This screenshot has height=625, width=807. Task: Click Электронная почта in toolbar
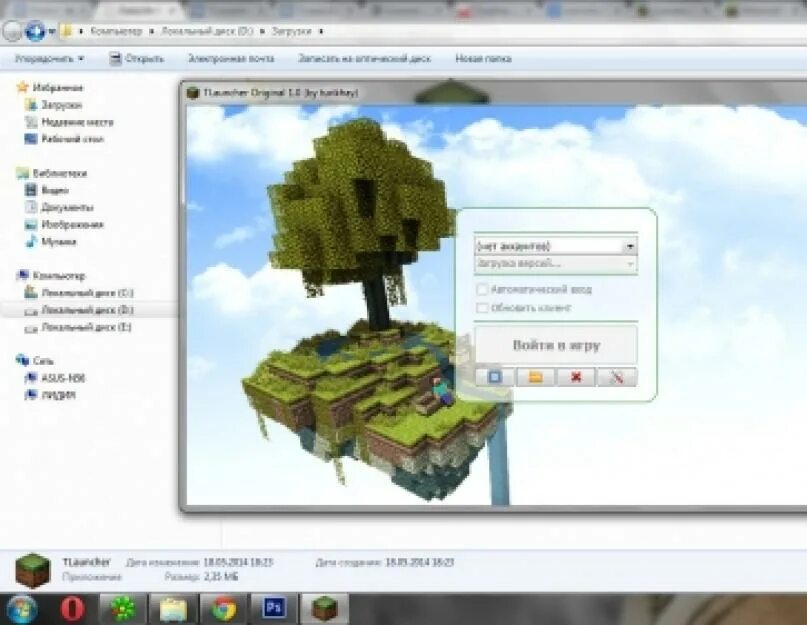[231, 59]
